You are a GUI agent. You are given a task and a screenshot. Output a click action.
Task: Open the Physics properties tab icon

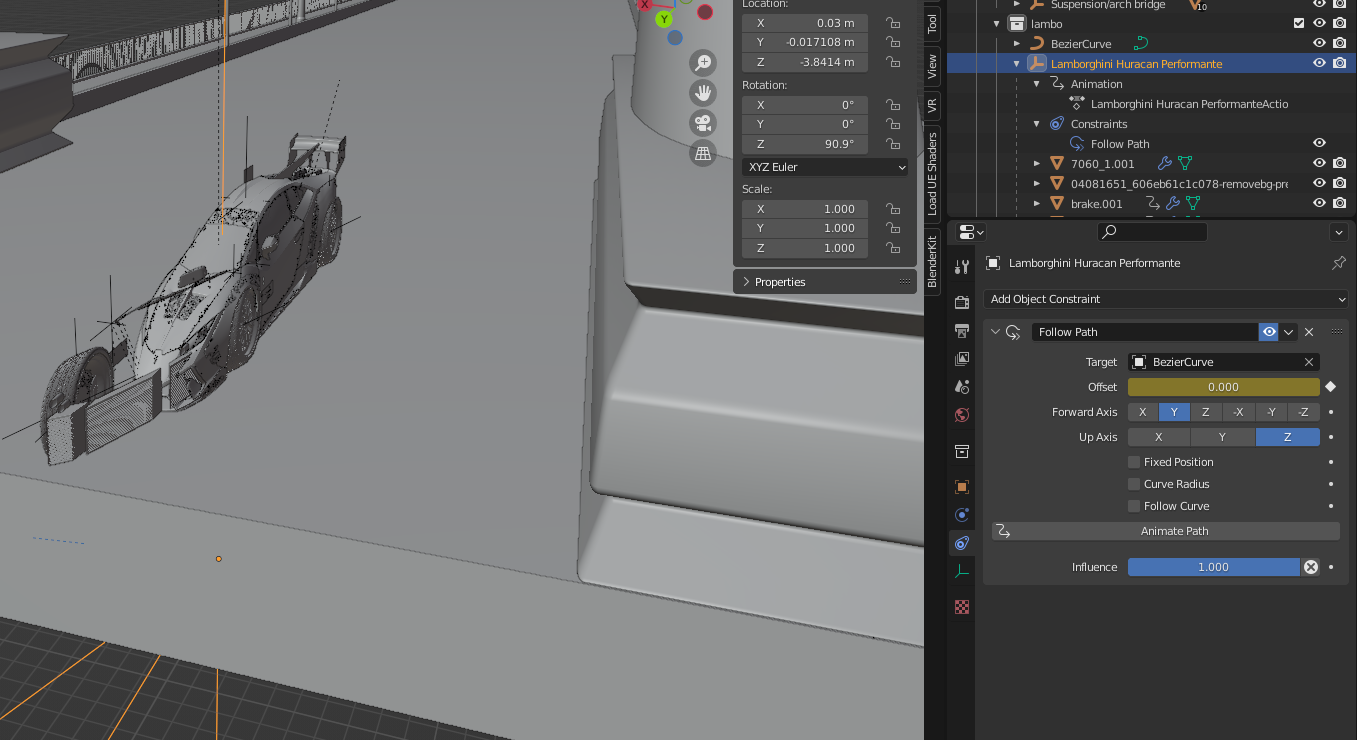coord(962,515)
